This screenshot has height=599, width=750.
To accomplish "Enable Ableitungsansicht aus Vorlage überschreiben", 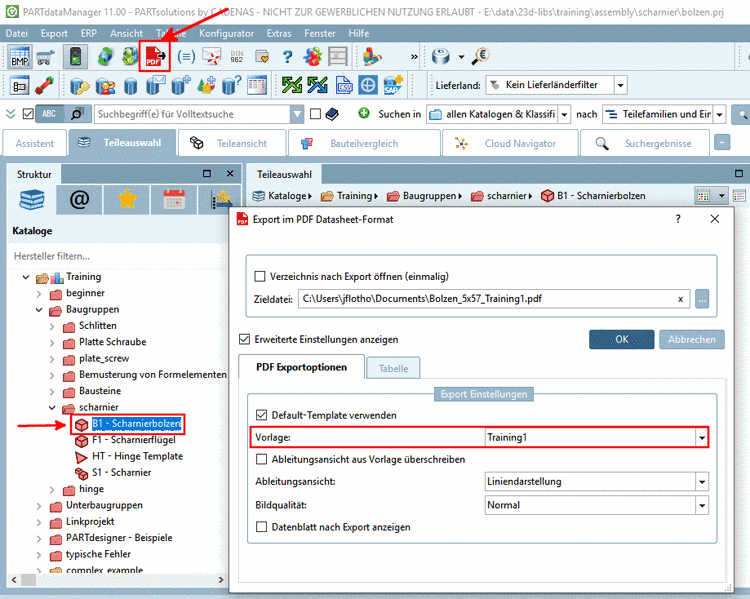I will (x=262, y=459).
